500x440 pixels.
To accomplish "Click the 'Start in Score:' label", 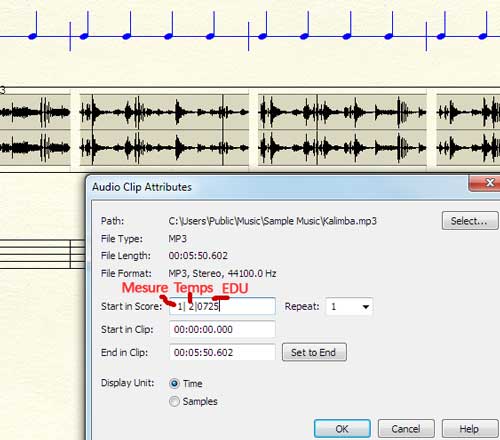I will tap(131, 306).
